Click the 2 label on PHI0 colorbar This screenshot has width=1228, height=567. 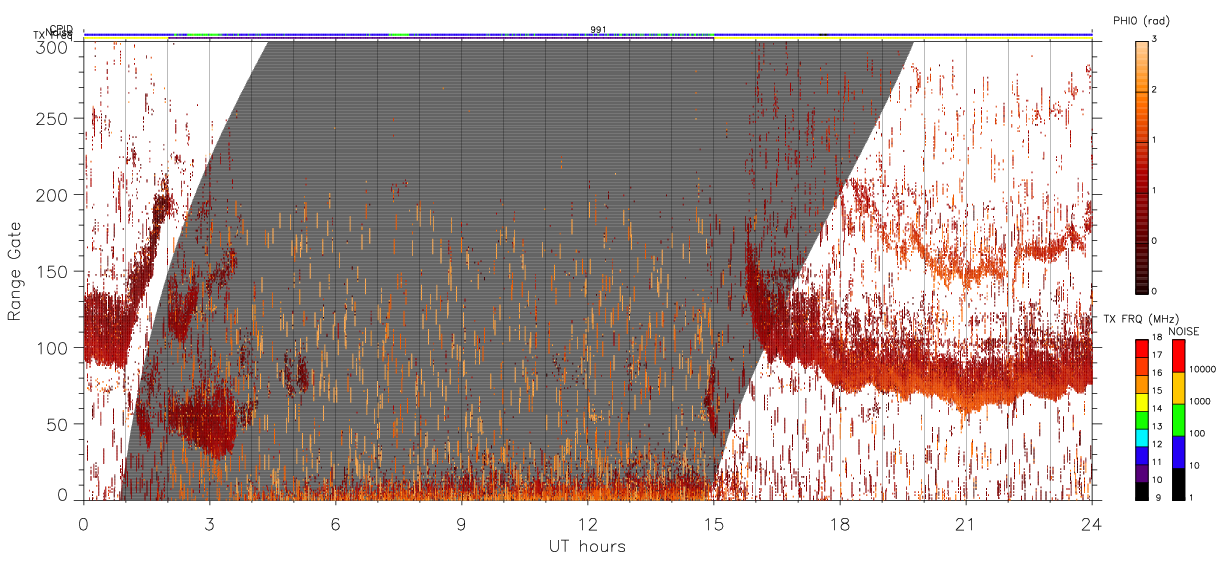click(1154, 91)
